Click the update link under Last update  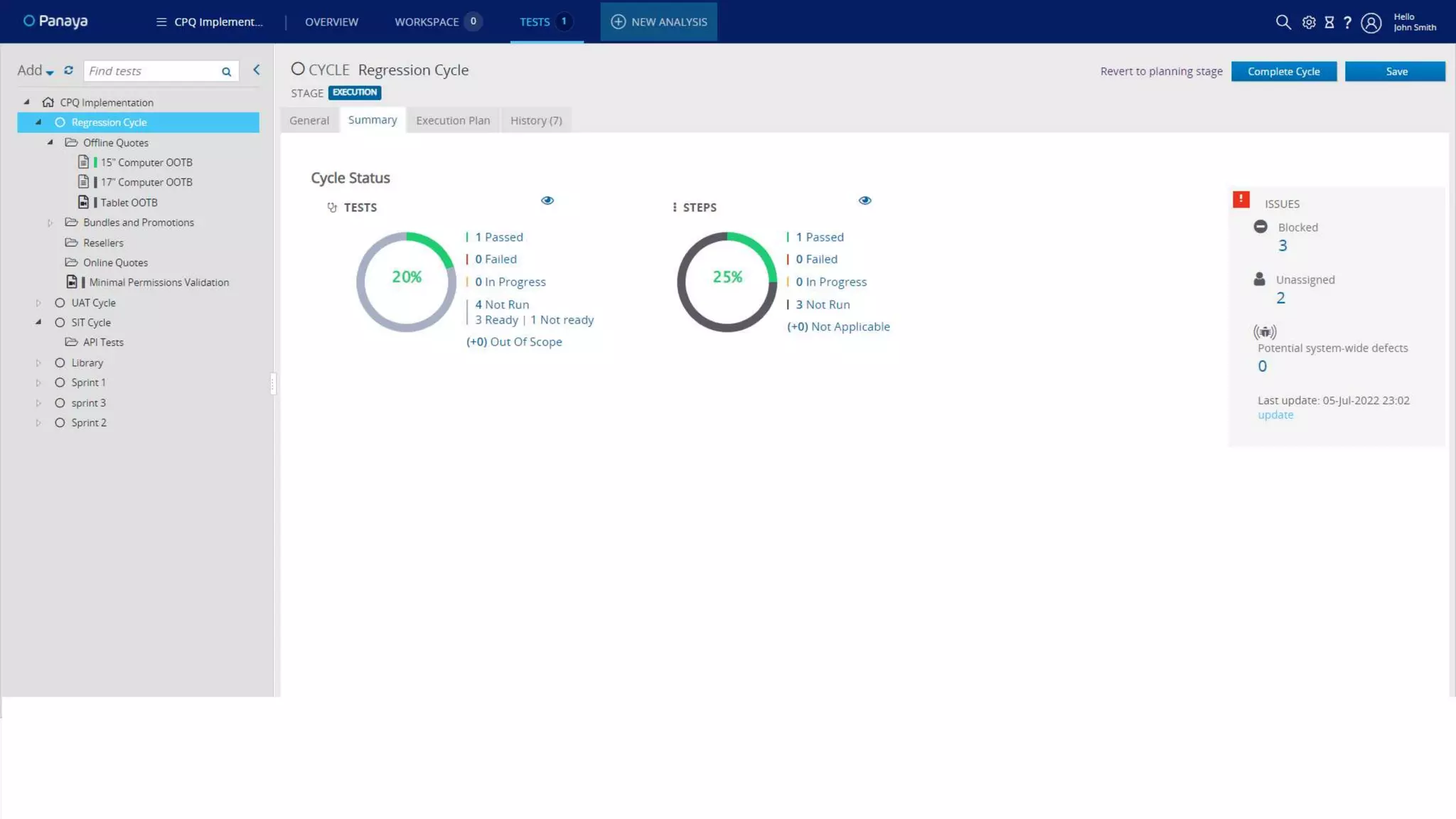click(1275, 415)
